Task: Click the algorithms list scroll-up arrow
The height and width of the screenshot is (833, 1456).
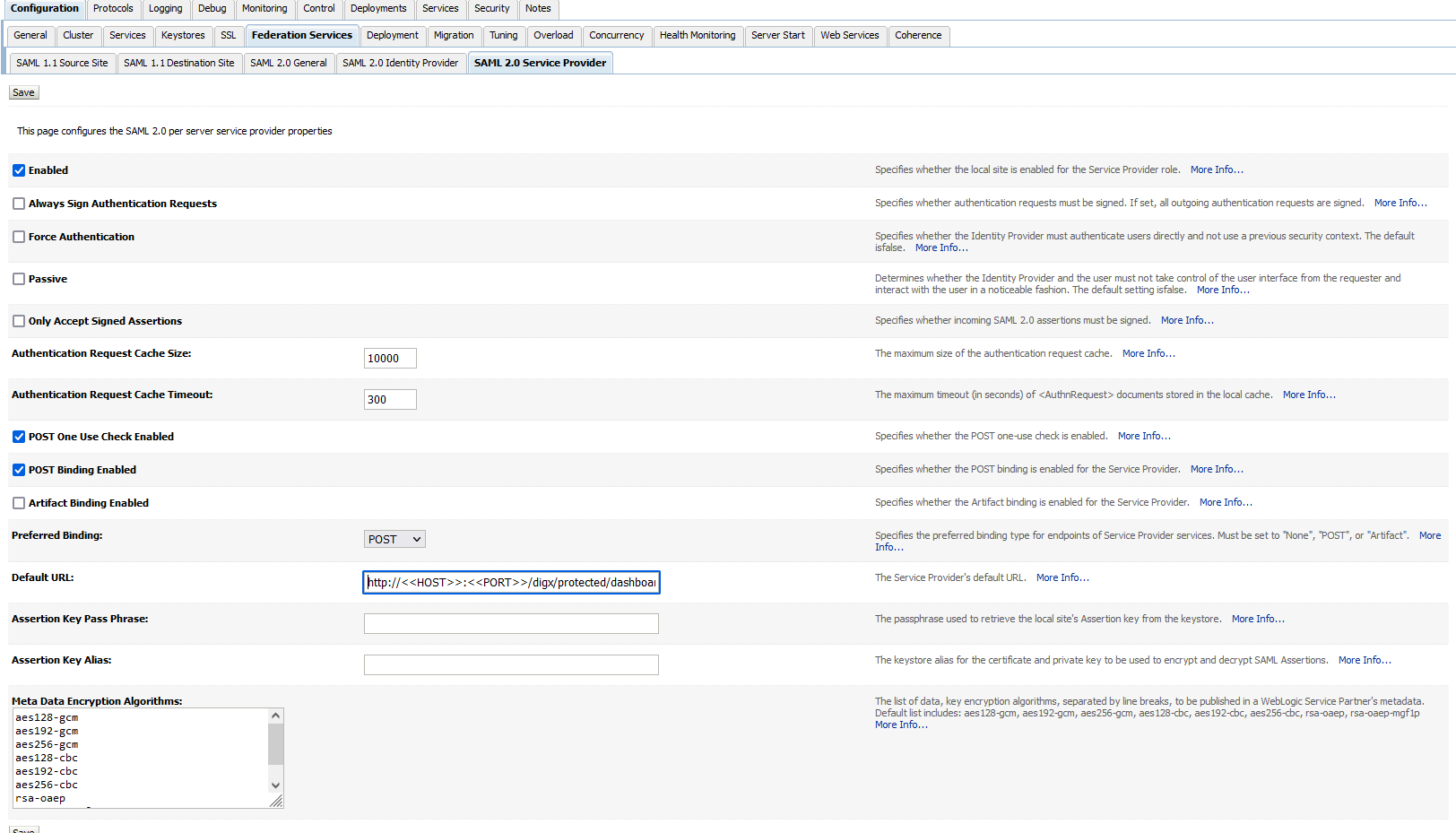Action: coord(276,716)
